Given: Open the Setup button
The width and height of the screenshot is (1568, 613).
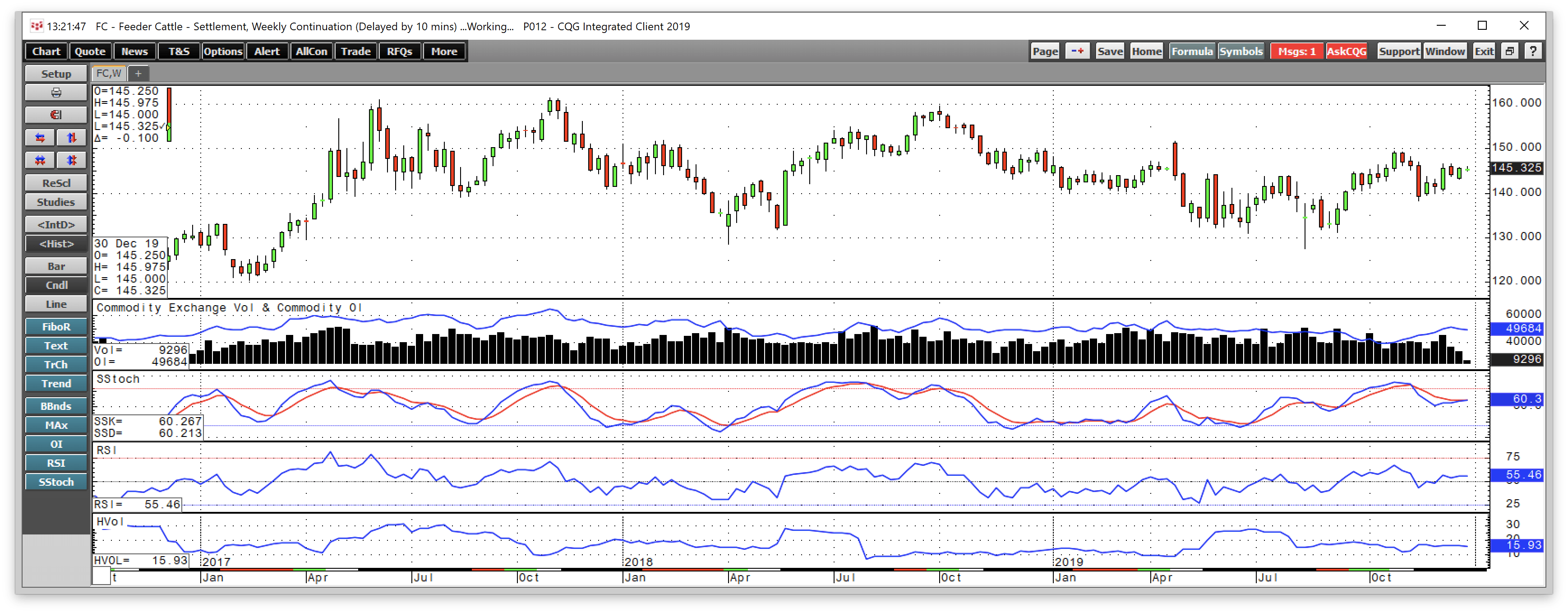Looking at the screenshot, I should click(56, 74).
